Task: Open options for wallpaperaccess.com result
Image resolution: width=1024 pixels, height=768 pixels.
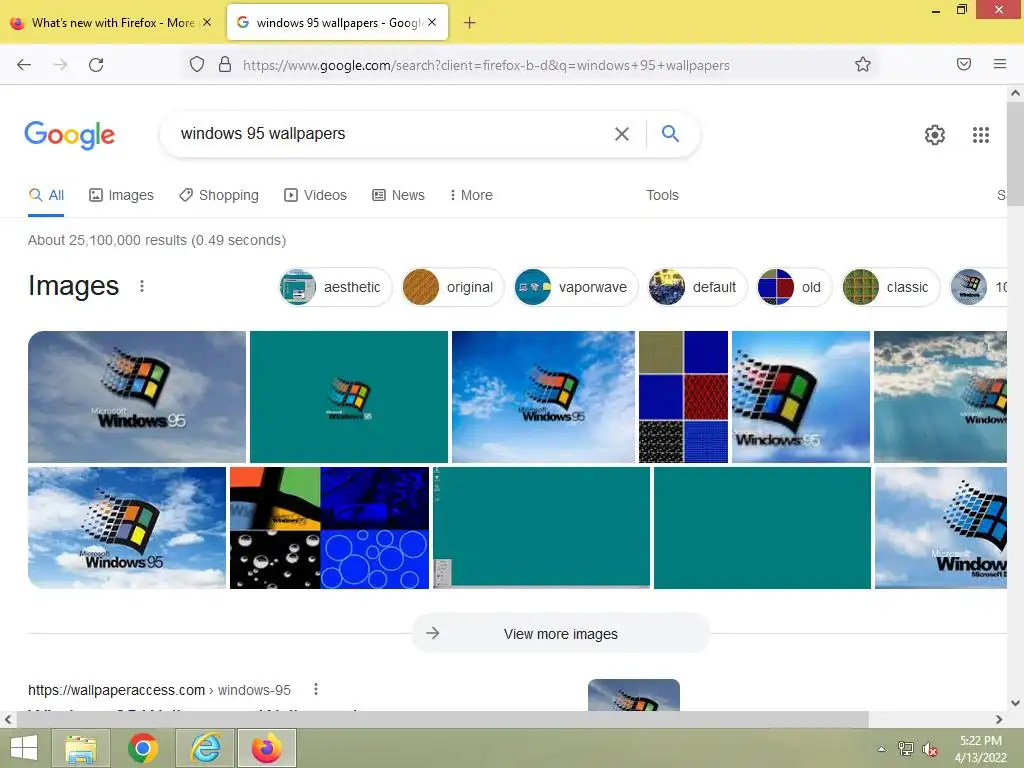Action: tap(316, 689)
